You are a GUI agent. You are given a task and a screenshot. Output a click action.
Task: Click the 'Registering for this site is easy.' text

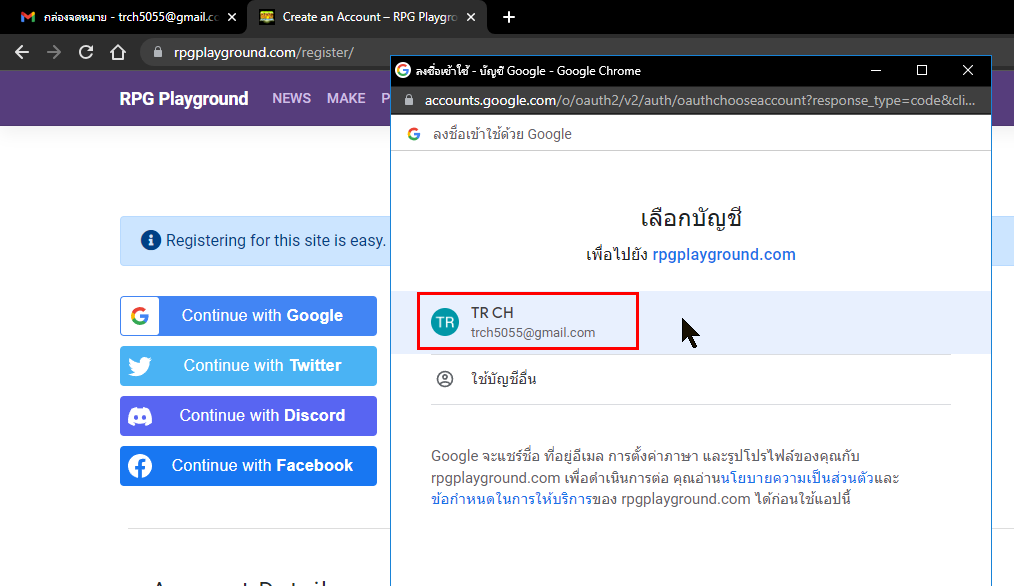point(275,241)
